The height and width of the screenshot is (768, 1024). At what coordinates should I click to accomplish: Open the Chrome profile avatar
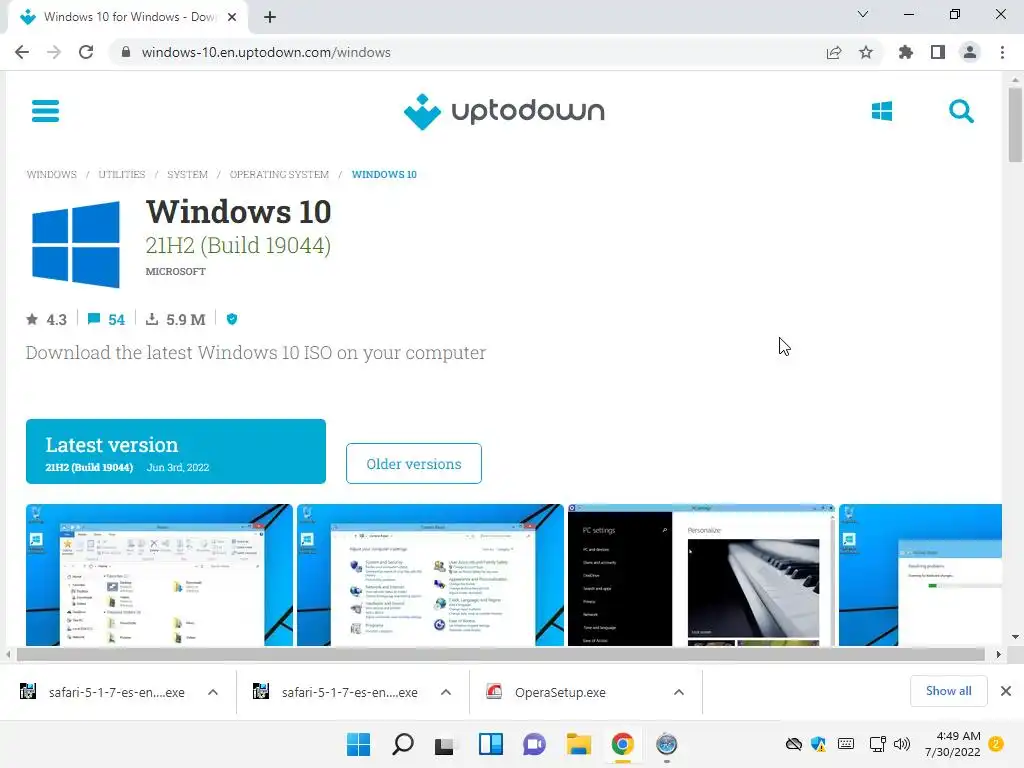970,52
